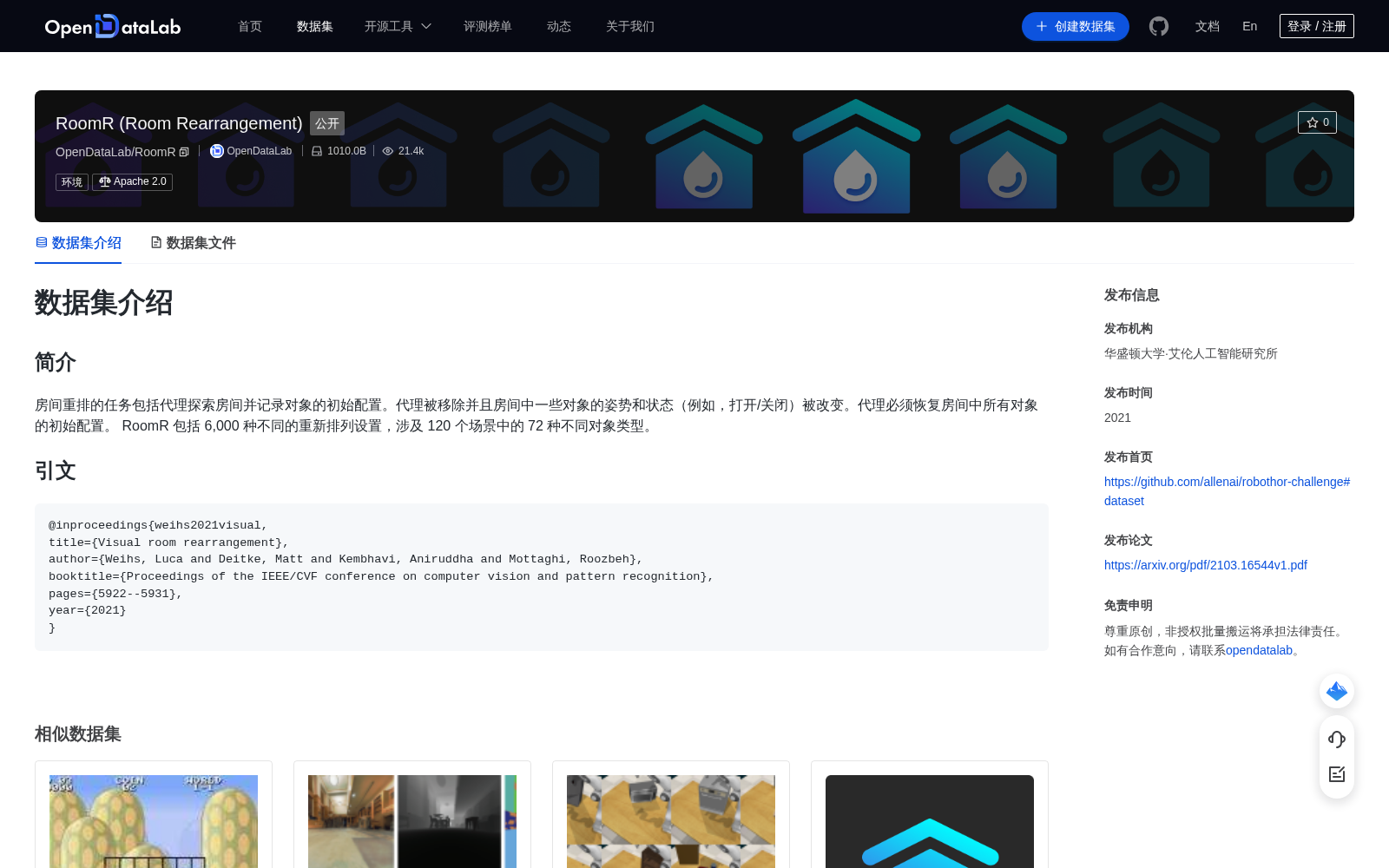Open the GitHub icon in header
The height and width of the screenshot is (868, 1389).
click(x=1159, y=26)
